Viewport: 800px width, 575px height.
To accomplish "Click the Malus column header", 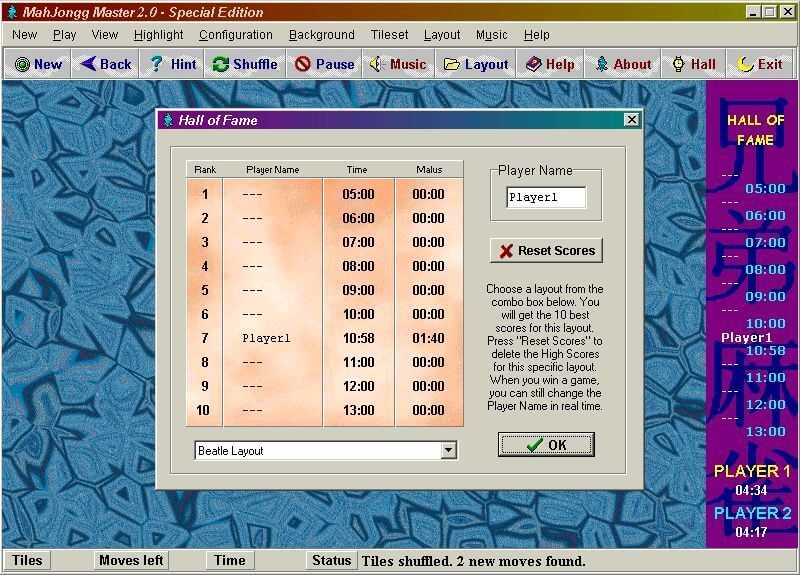I will (x=429, y=169).
